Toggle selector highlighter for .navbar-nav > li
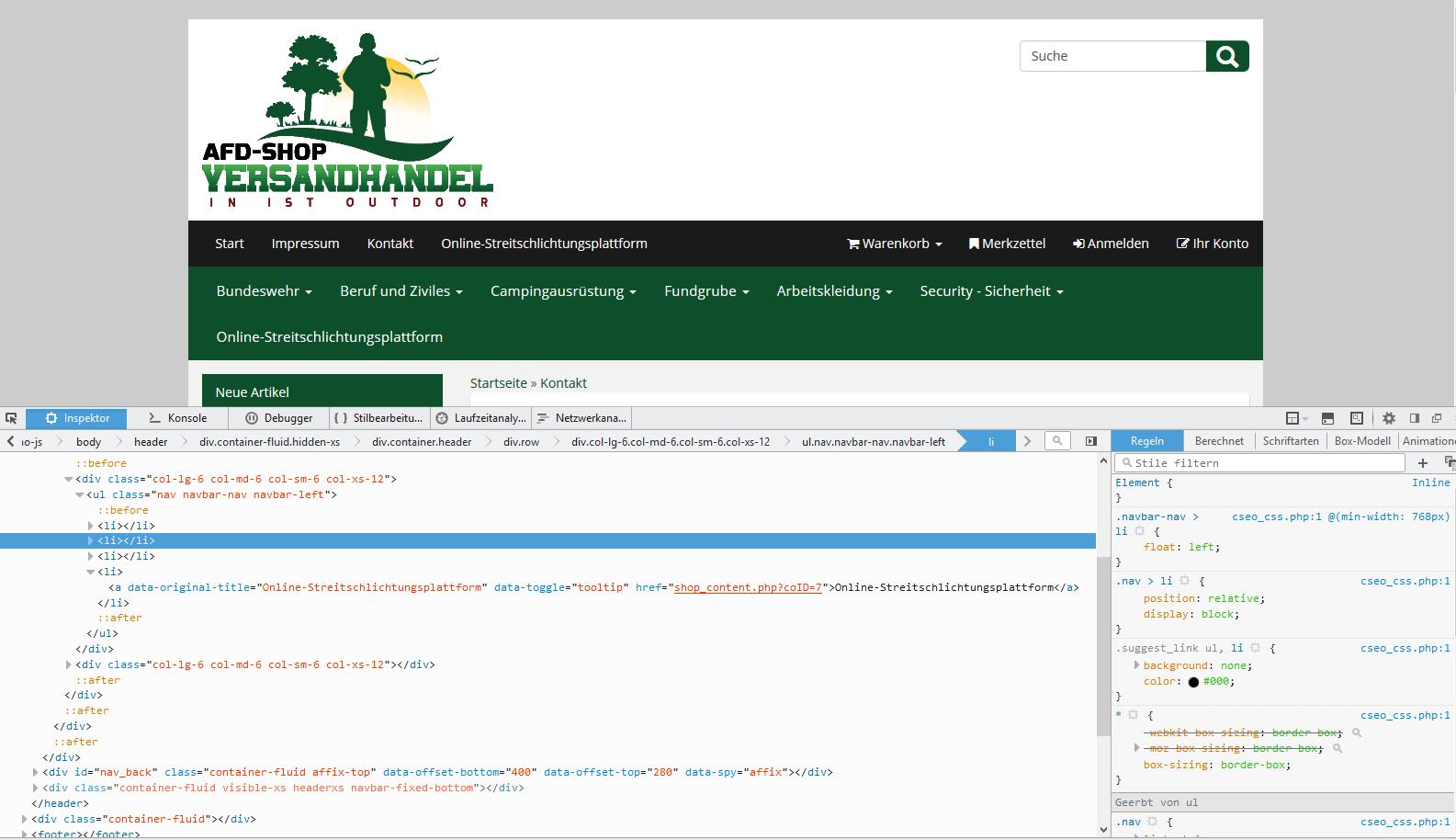 [x=1140, y=531]
